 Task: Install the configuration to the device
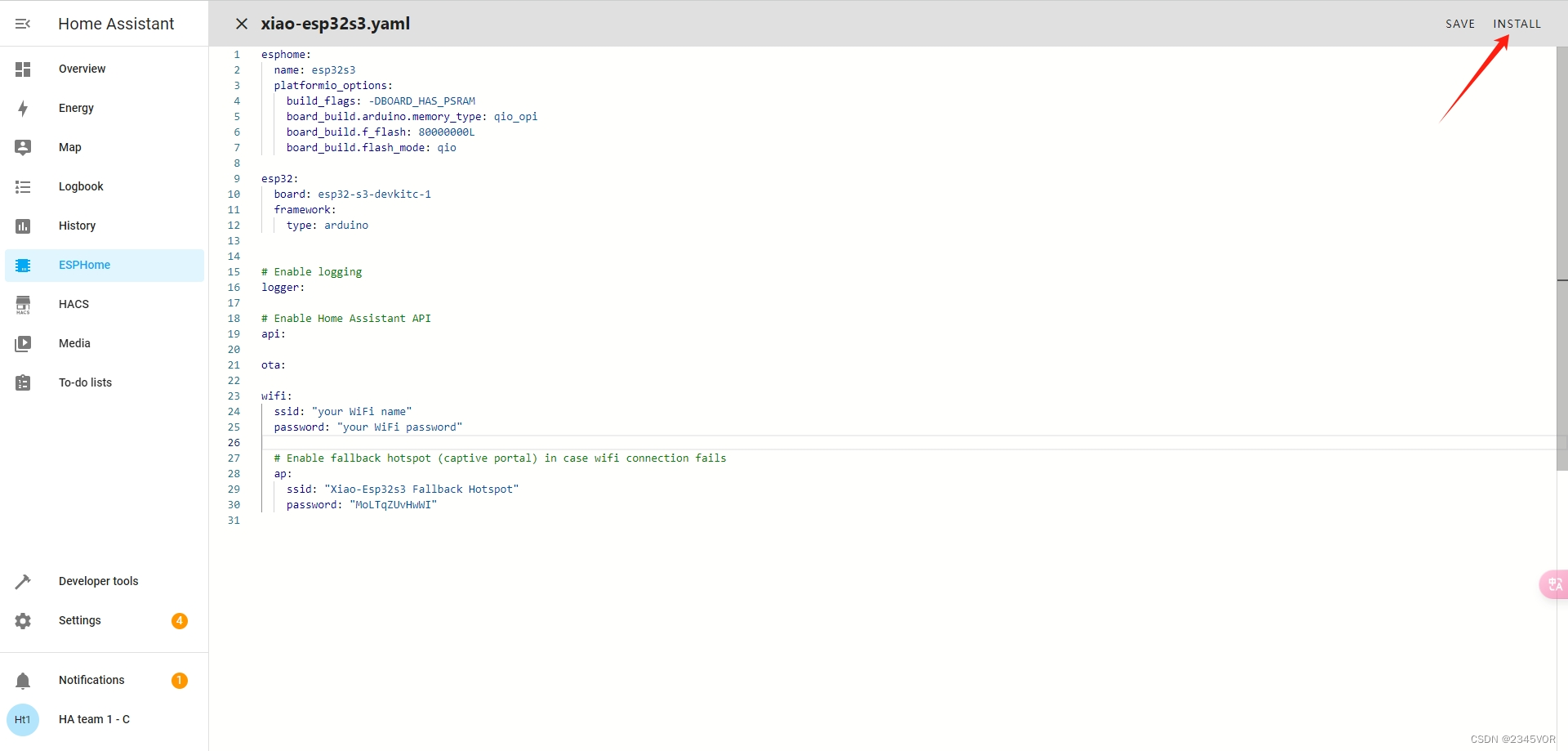tap(1517, 24)
